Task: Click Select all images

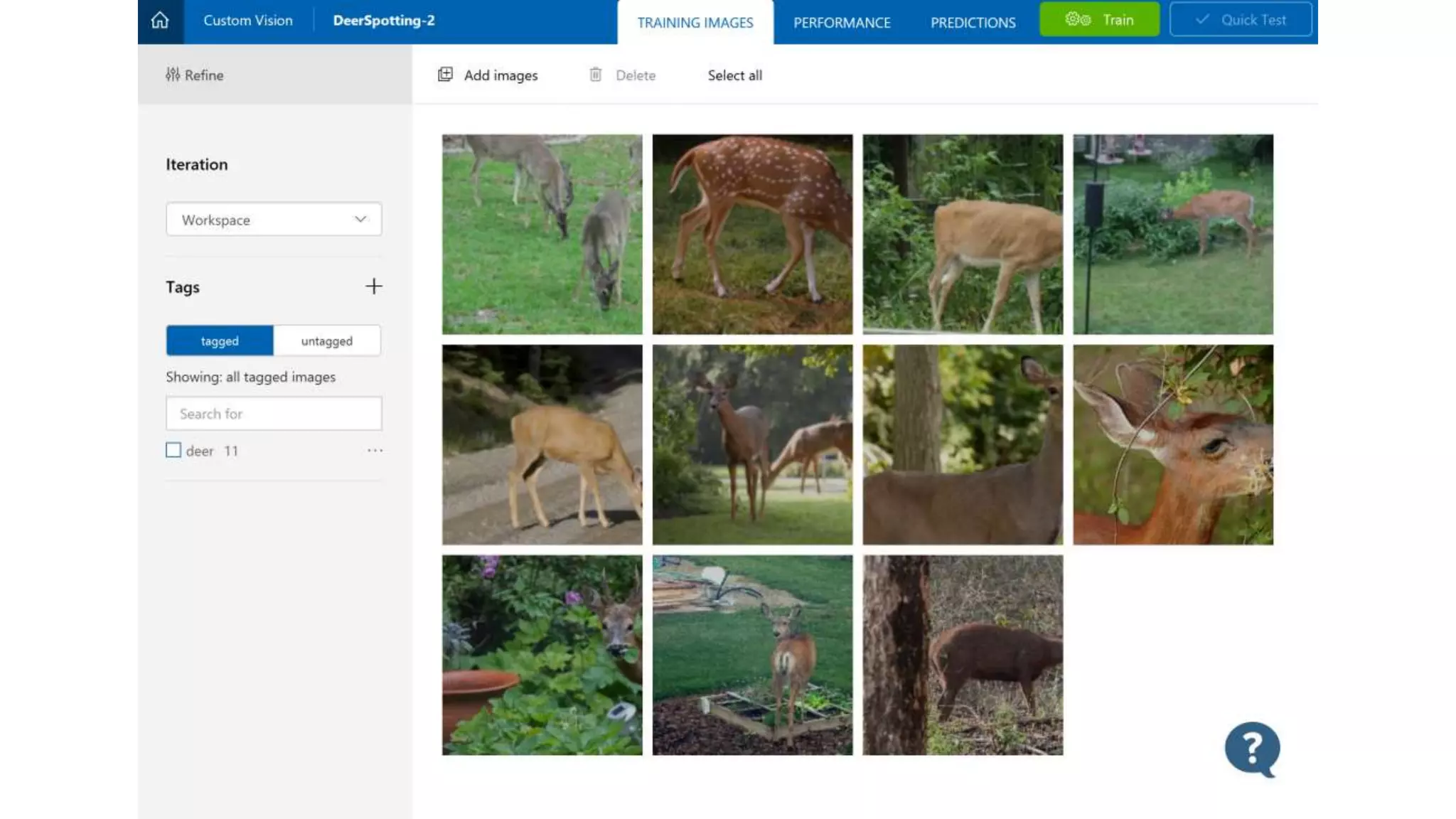Action: 734,75
